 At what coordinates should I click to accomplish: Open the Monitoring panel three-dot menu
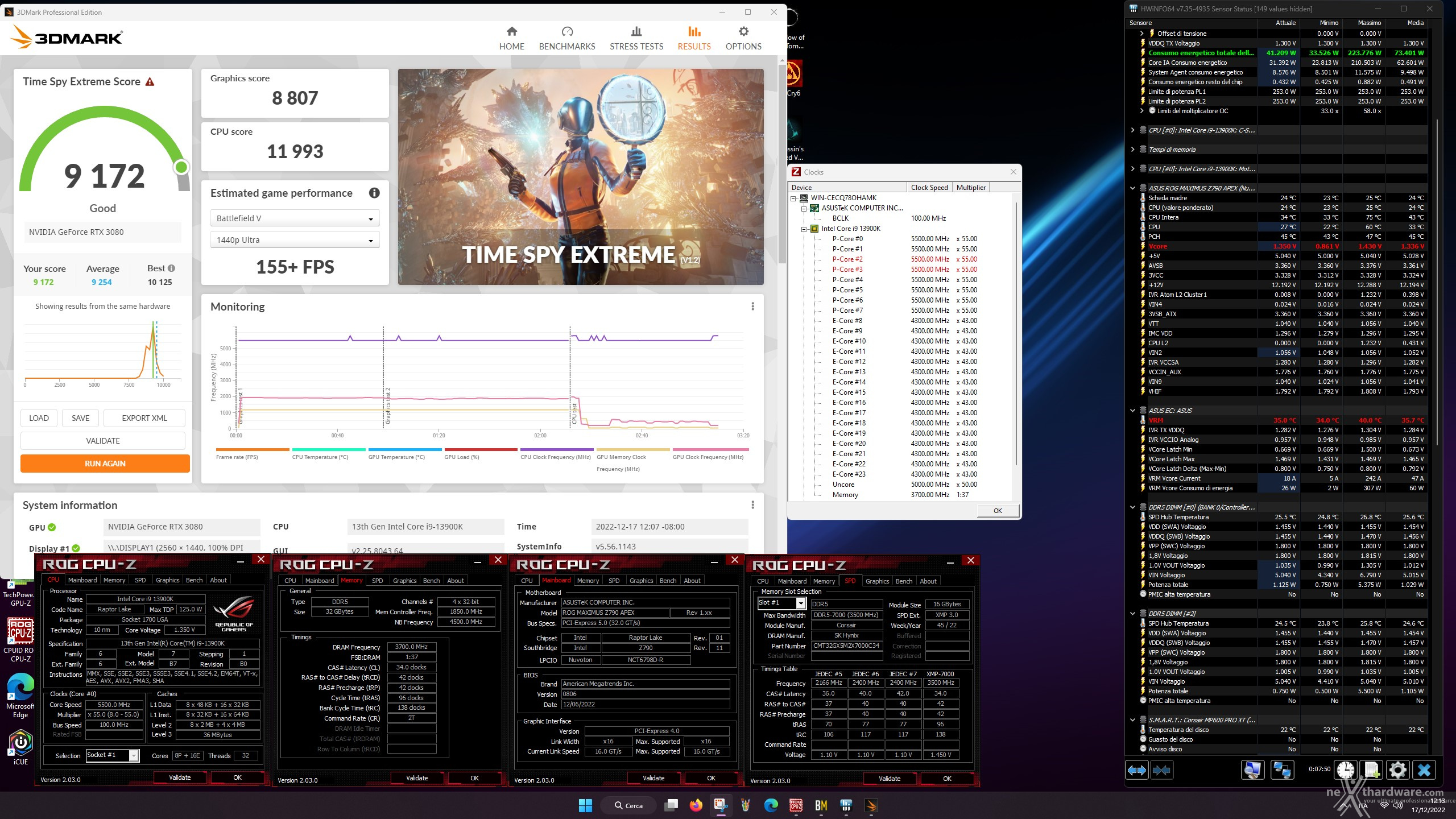752,307
